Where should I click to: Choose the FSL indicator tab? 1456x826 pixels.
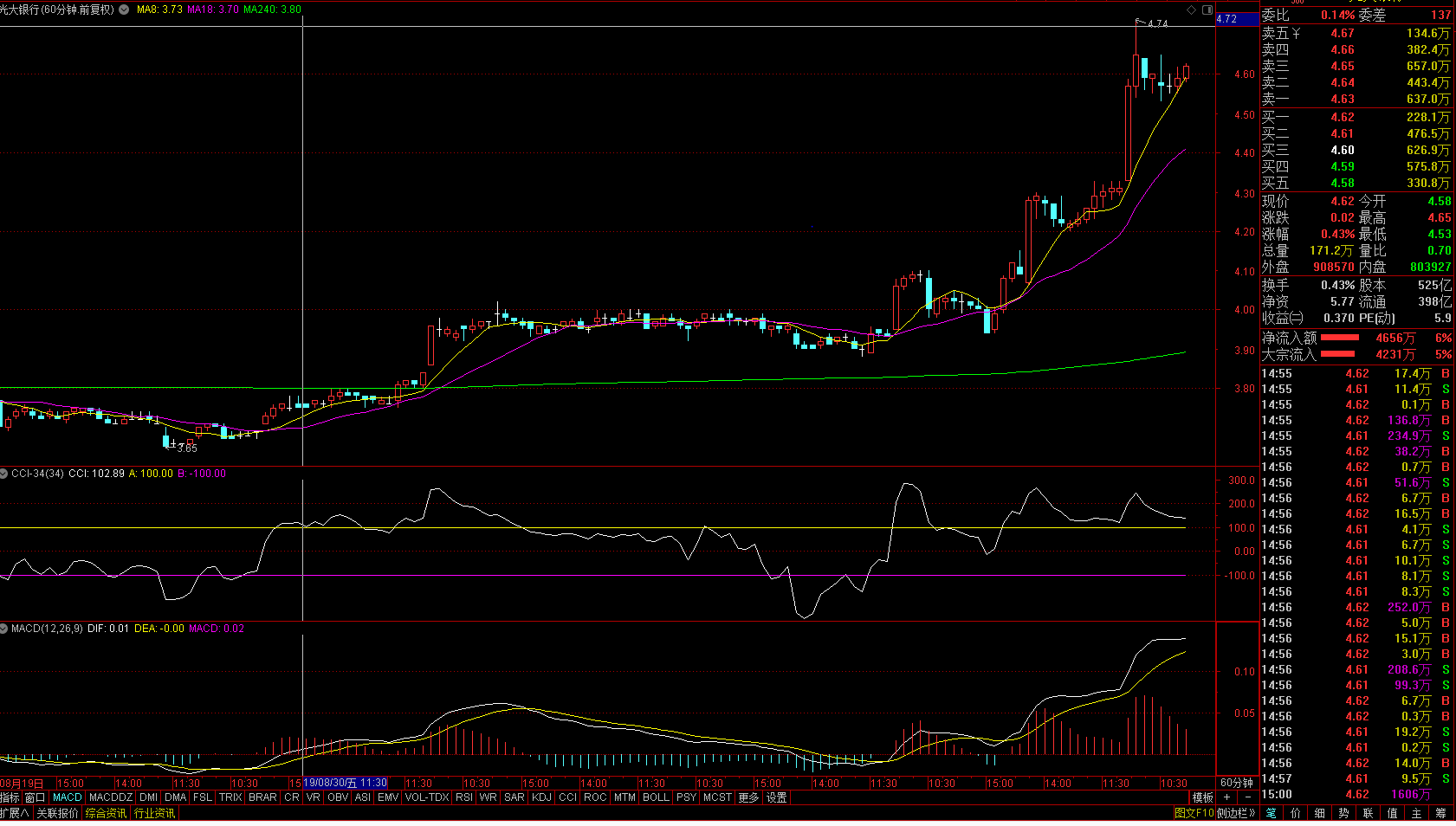point(203,797)
